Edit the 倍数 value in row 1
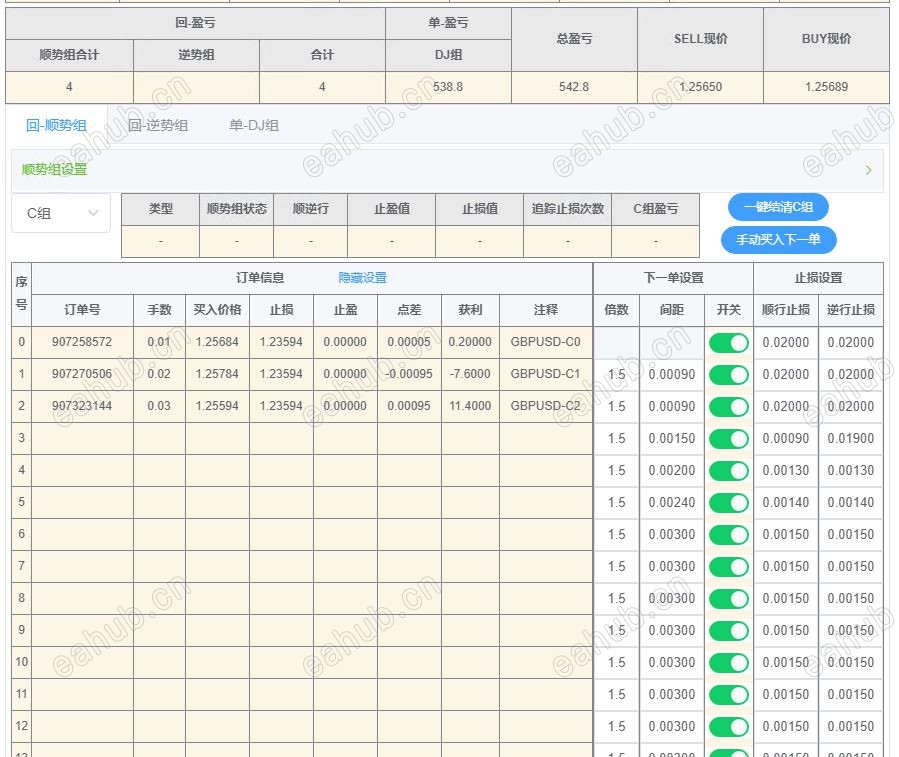Screen dimensions: 899x757 (617, 374)
